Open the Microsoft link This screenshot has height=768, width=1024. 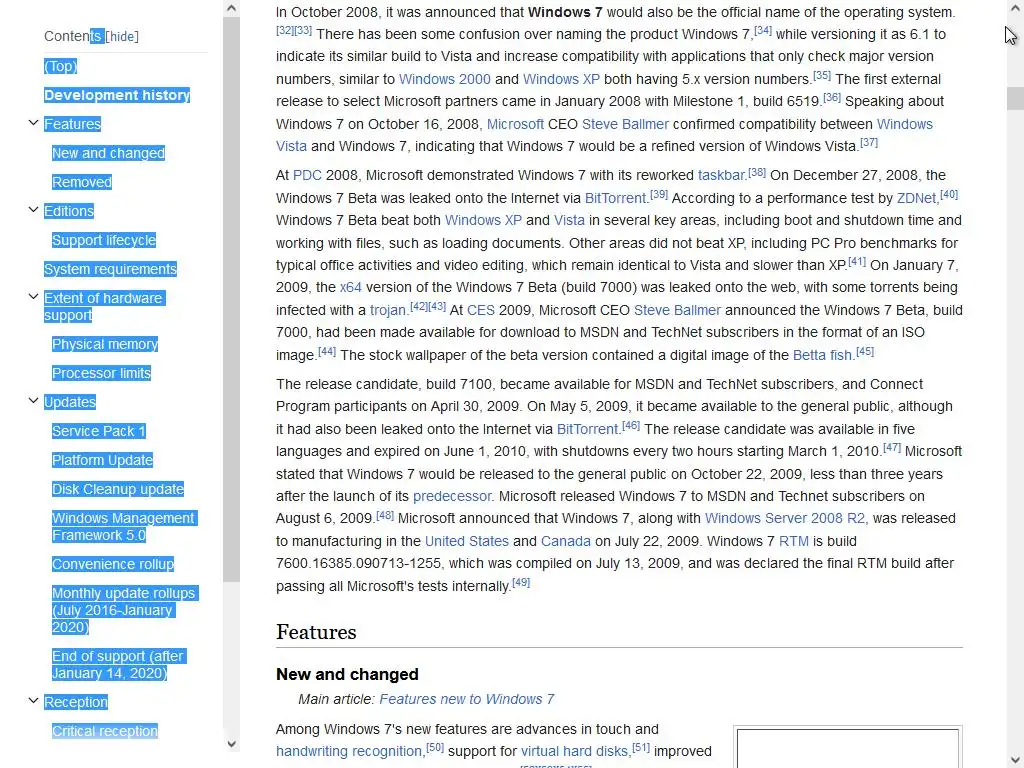pos(515,124)
